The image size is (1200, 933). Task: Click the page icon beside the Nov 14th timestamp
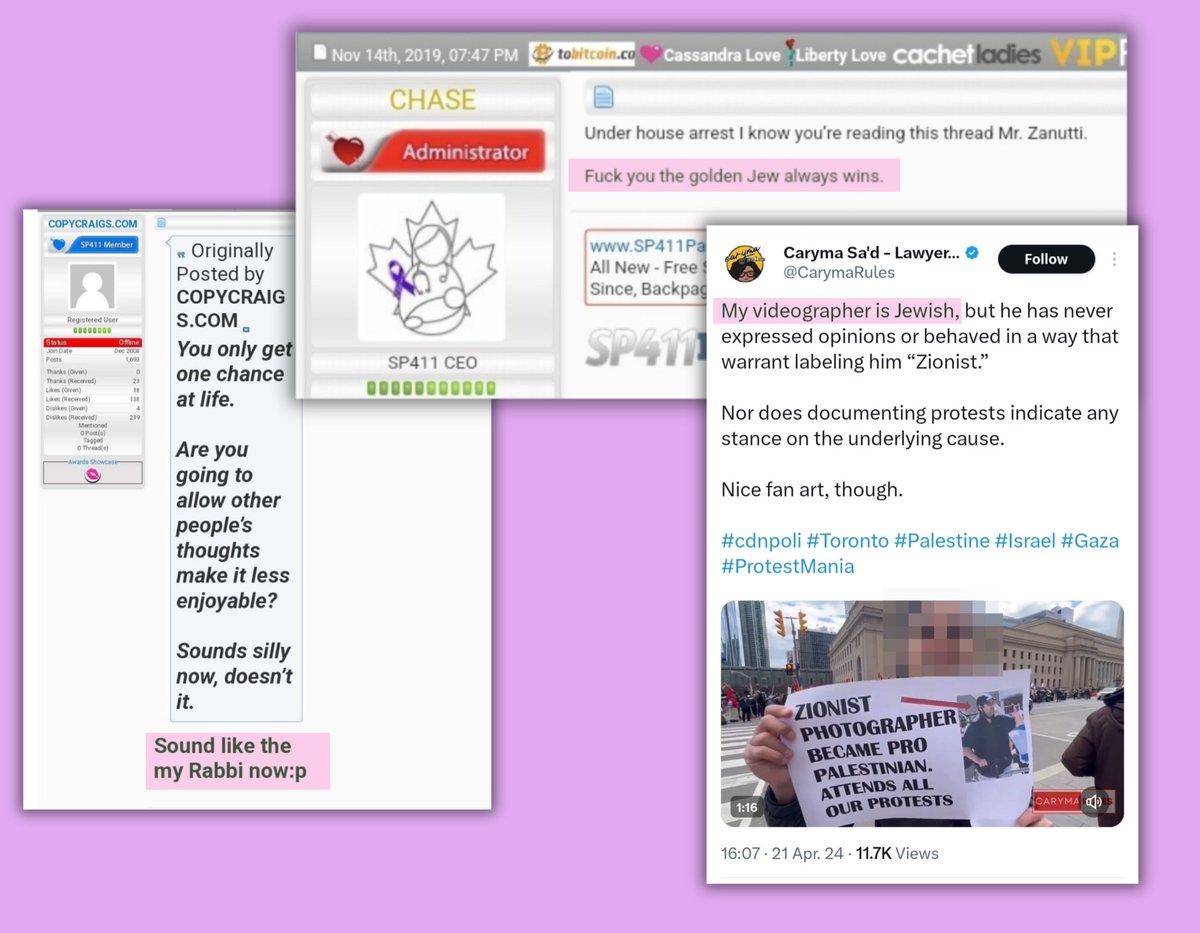coord(322,50)
